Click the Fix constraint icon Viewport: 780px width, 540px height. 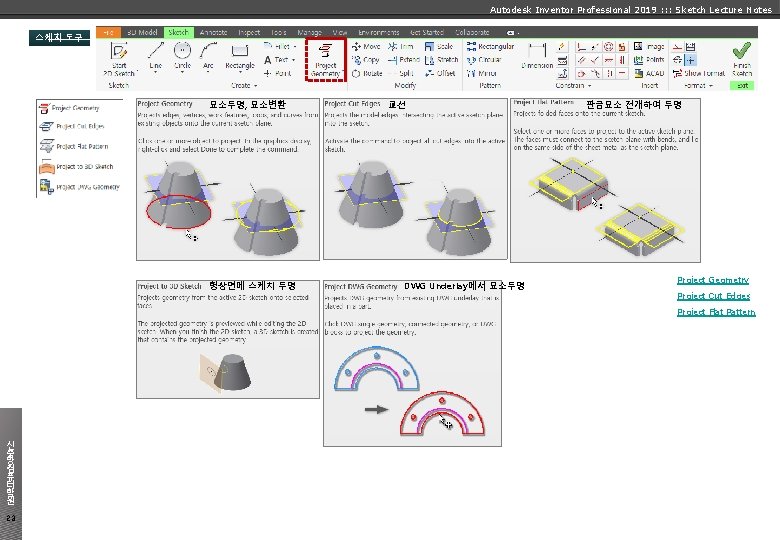pos(622,47)
